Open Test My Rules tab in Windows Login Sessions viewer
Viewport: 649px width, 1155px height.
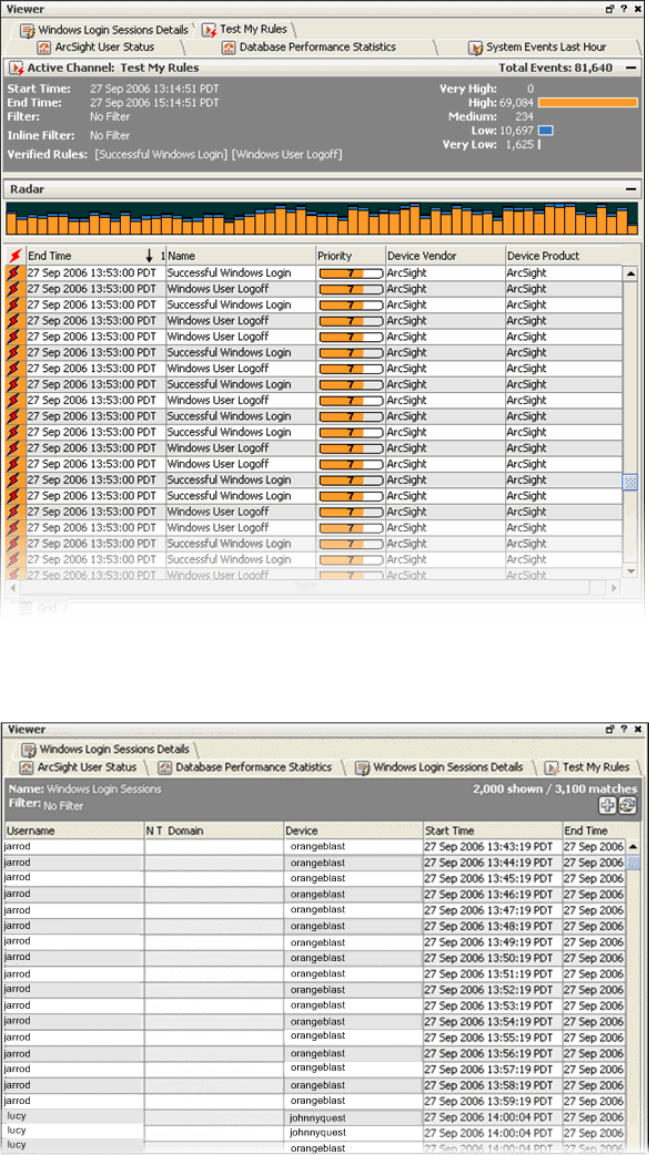point(588,768)
